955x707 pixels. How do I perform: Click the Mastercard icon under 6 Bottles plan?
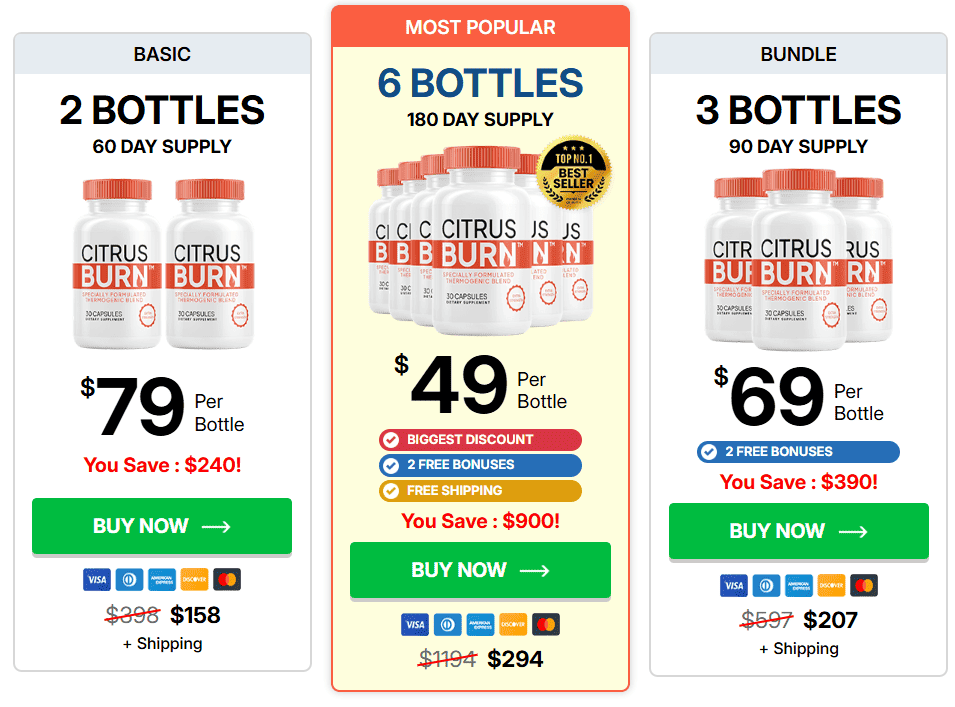click(546, 625)
